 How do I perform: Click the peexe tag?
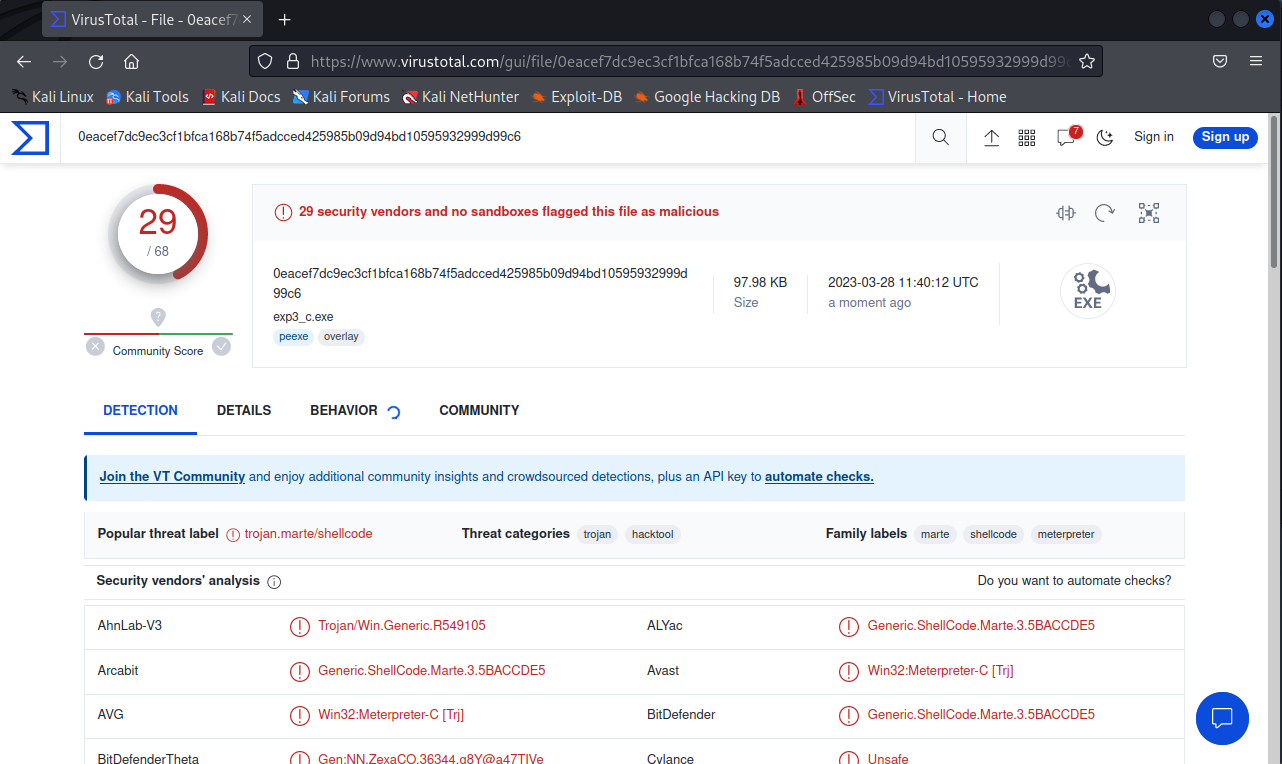[x=294, y=337]
